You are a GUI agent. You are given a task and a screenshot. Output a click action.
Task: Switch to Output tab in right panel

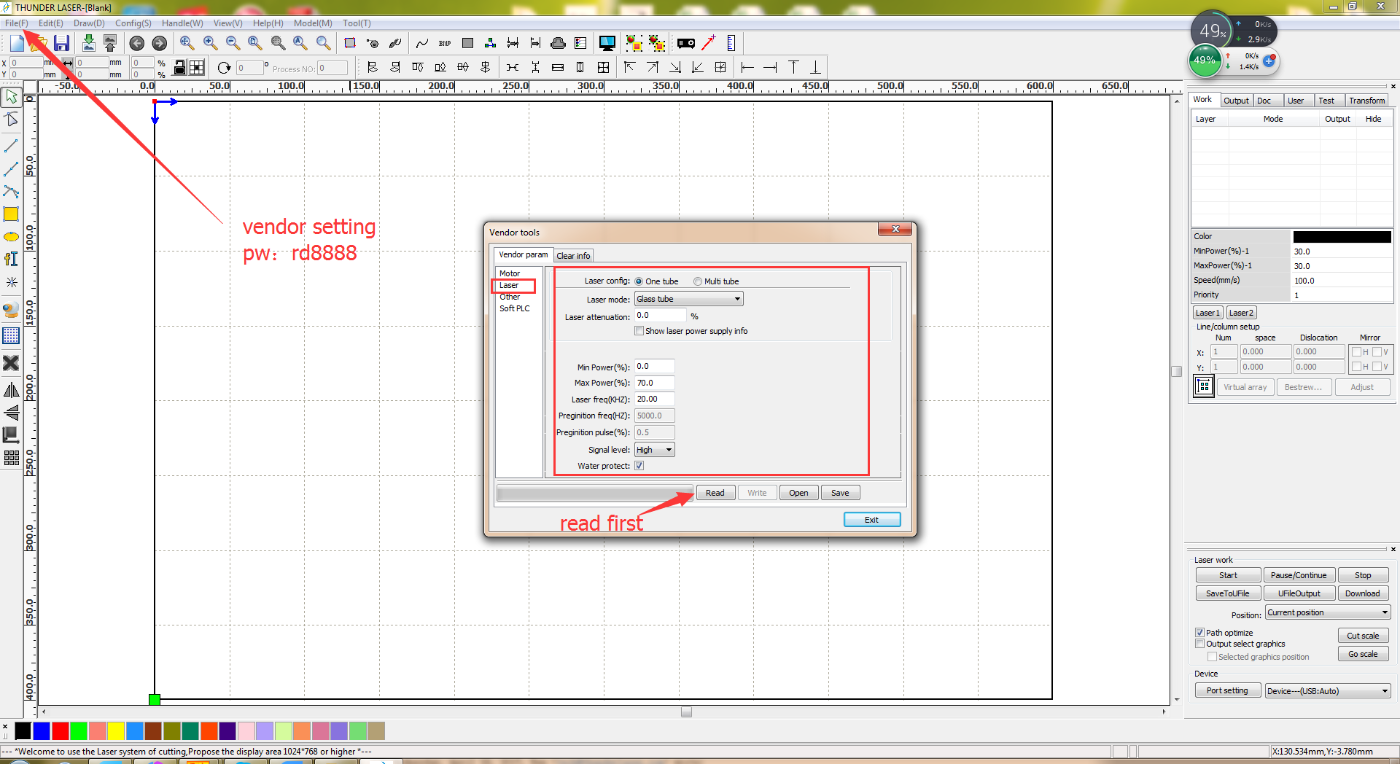(x=1236, y=100)
